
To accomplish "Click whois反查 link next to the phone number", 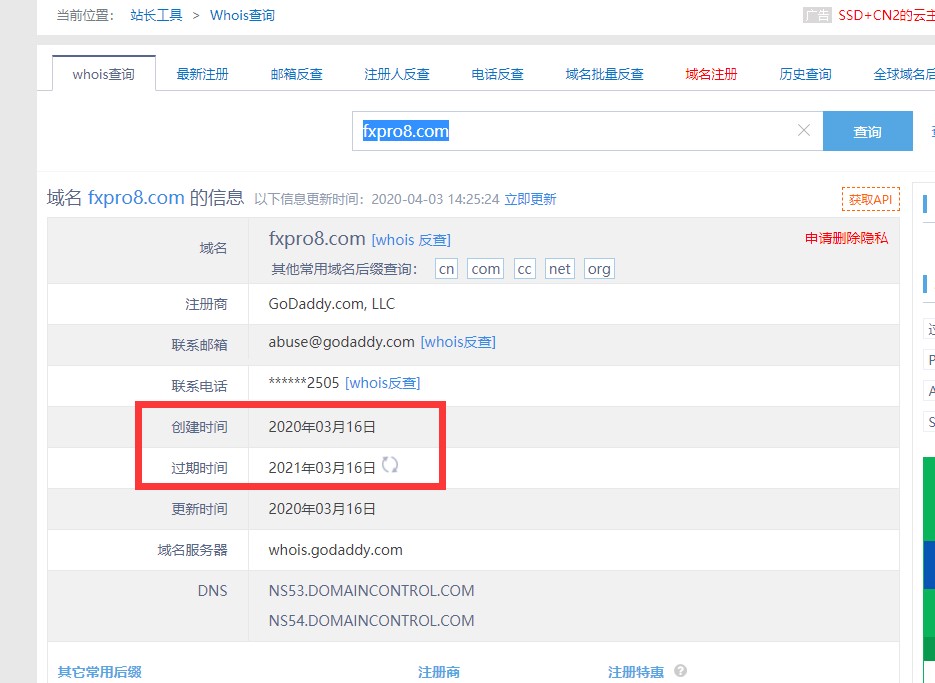I will click(x=382, y=383).
